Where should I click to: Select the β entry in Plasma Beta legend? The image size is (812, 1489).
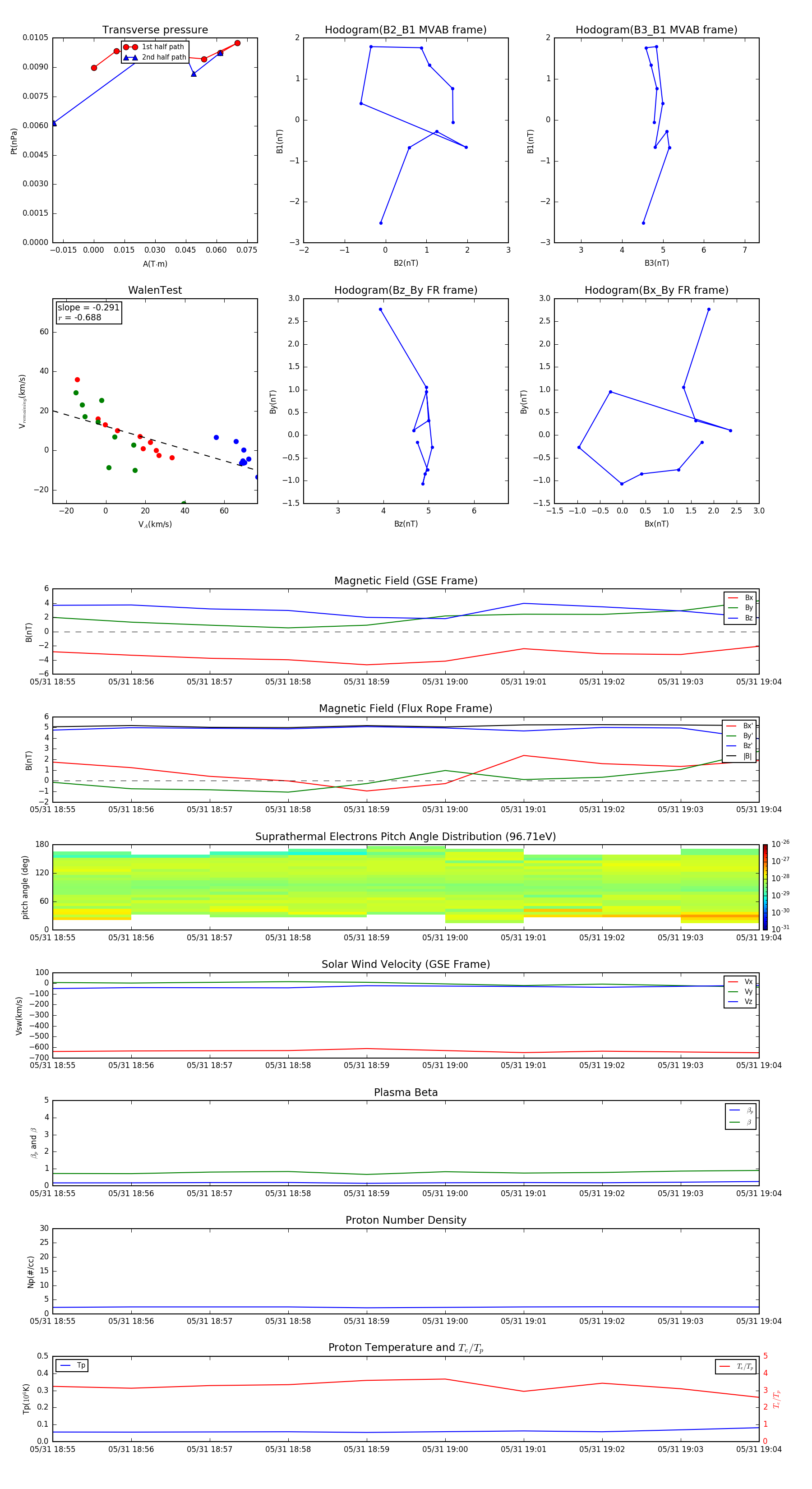(x=741, y=1122)
